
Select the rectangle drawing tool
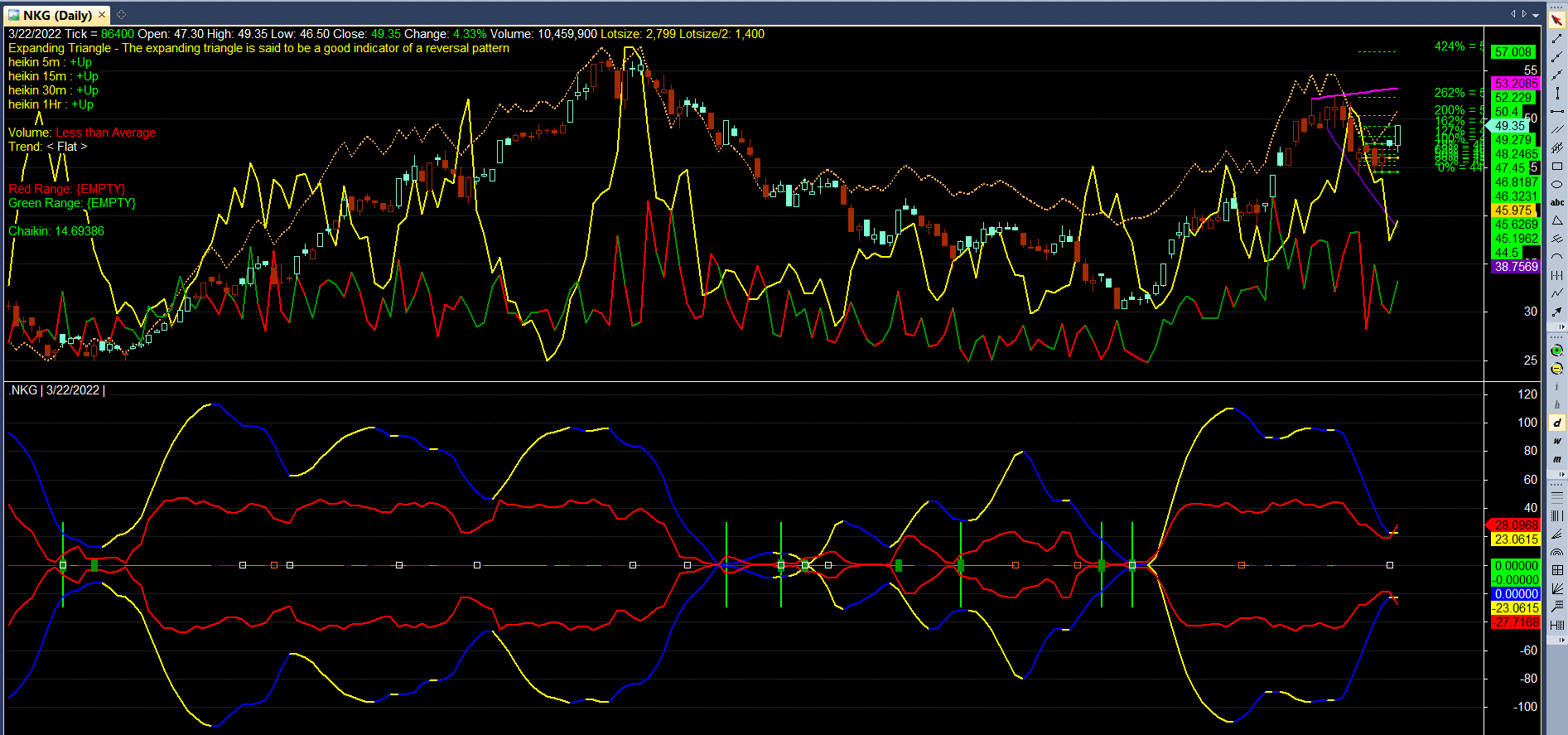coord(1557,167)
